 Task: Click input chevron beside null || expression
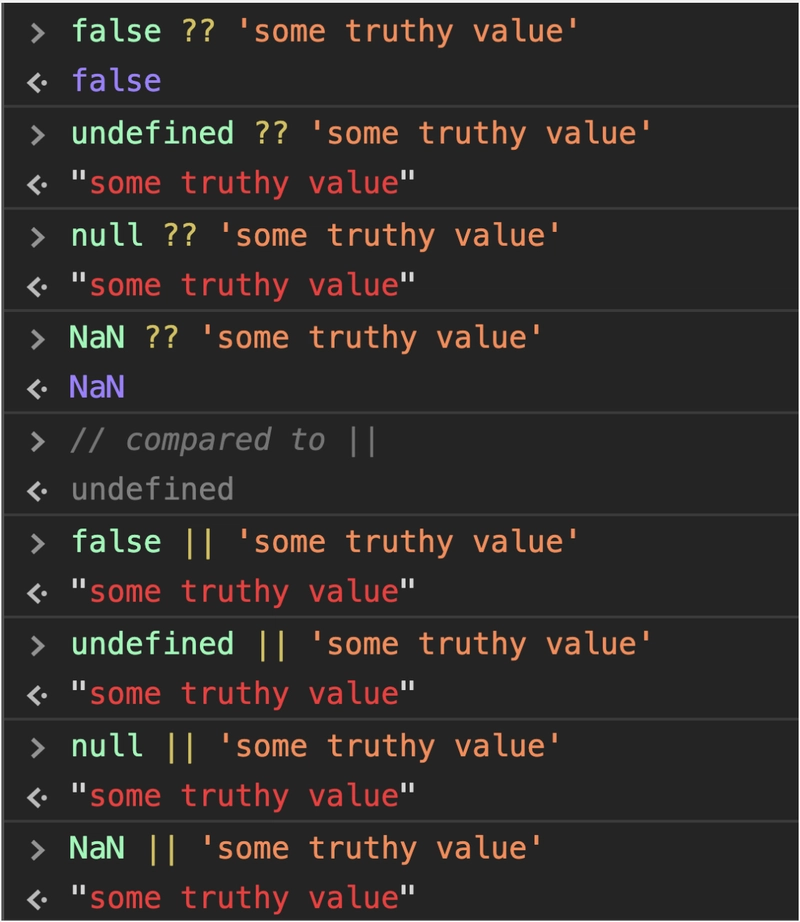[38, 748]
